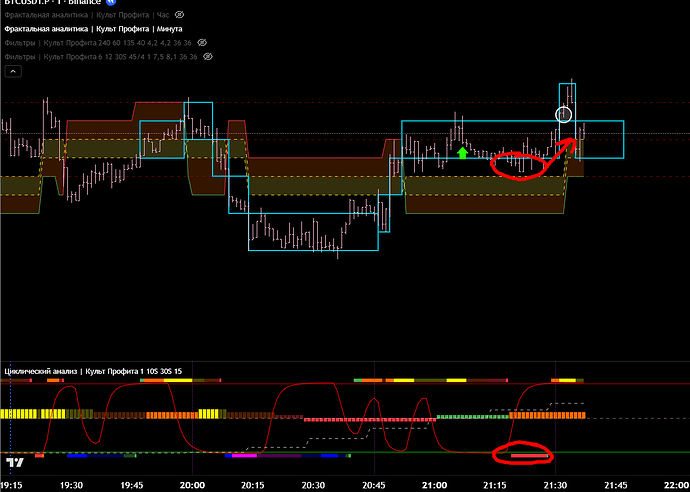The width and height of the screenshot is (690, 492).
Task: Collapse the indicator legend with chevron button
Action: tap(14, 73)
